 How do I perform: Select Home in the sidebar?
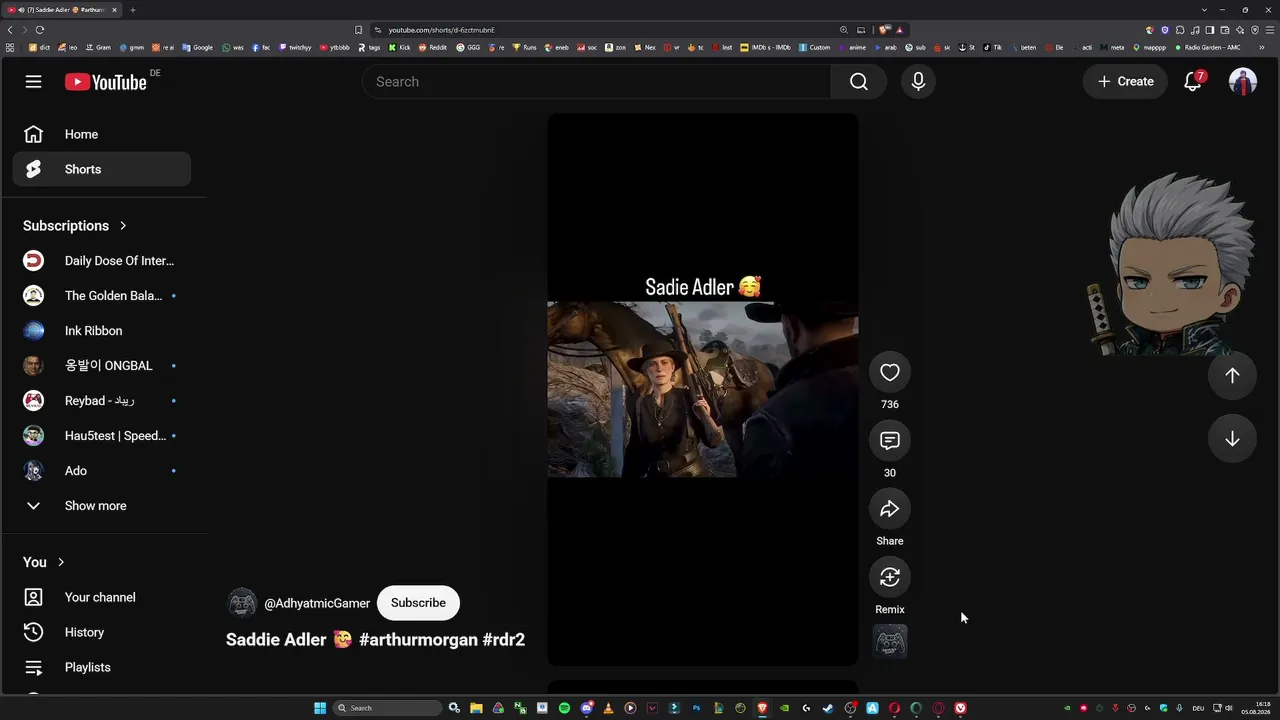102,134
